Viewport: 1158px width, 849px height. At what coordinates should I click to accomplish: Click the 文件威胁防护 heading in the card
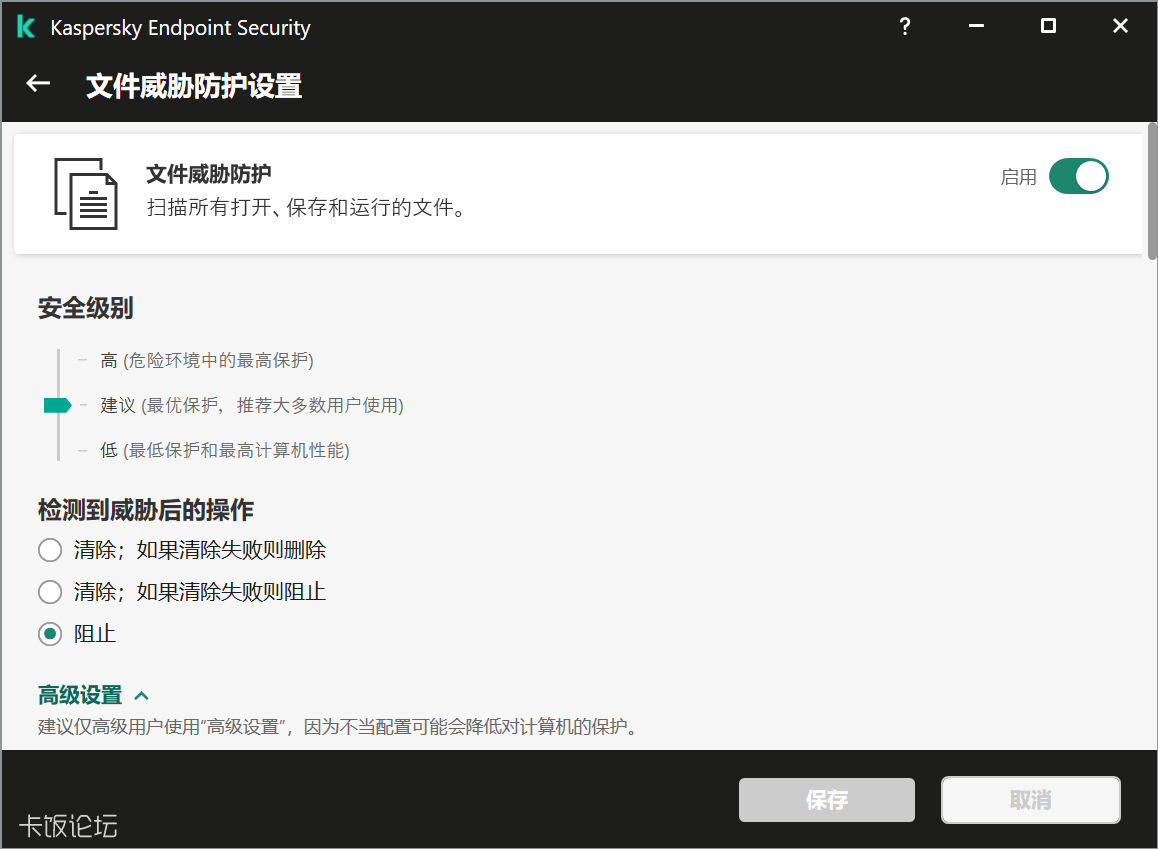coord(208,174)
